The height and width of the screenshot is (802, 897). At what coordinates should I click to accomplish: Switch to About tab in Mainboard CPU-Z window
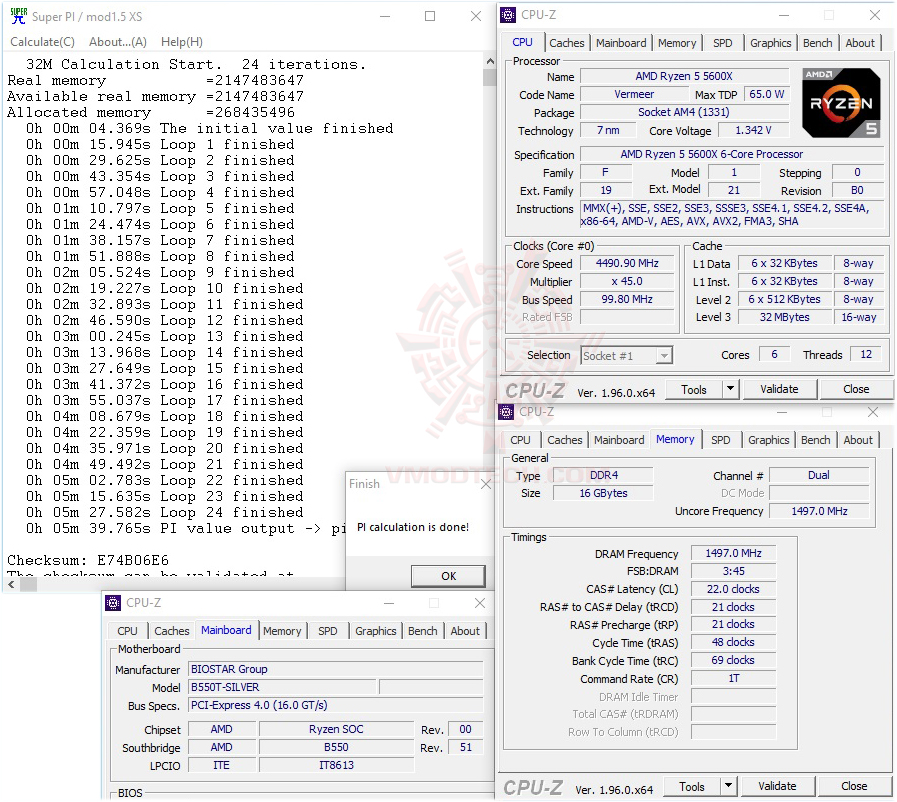tap(465, 631)
